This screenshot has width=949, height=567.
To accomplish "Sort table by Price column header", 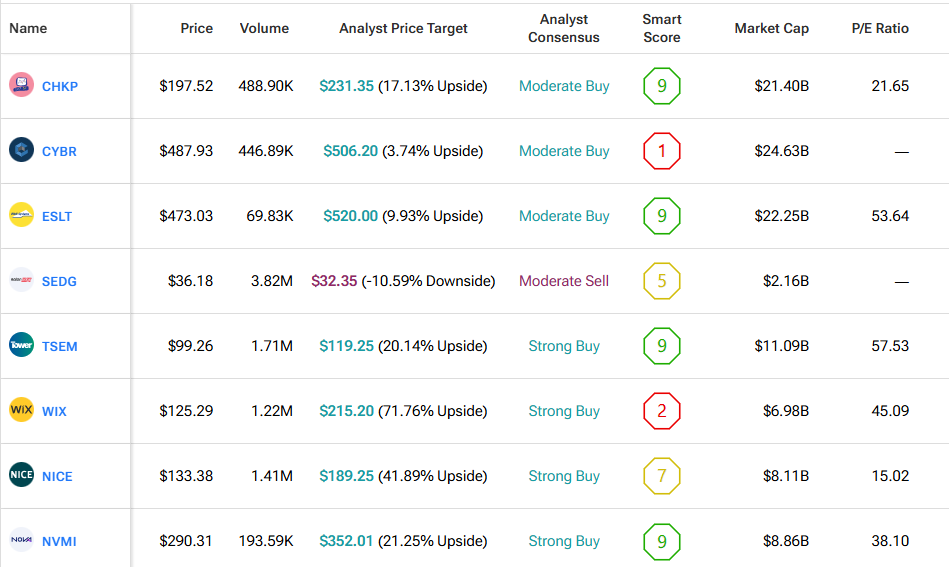I will pyautogui.click(x=196, y=28).
